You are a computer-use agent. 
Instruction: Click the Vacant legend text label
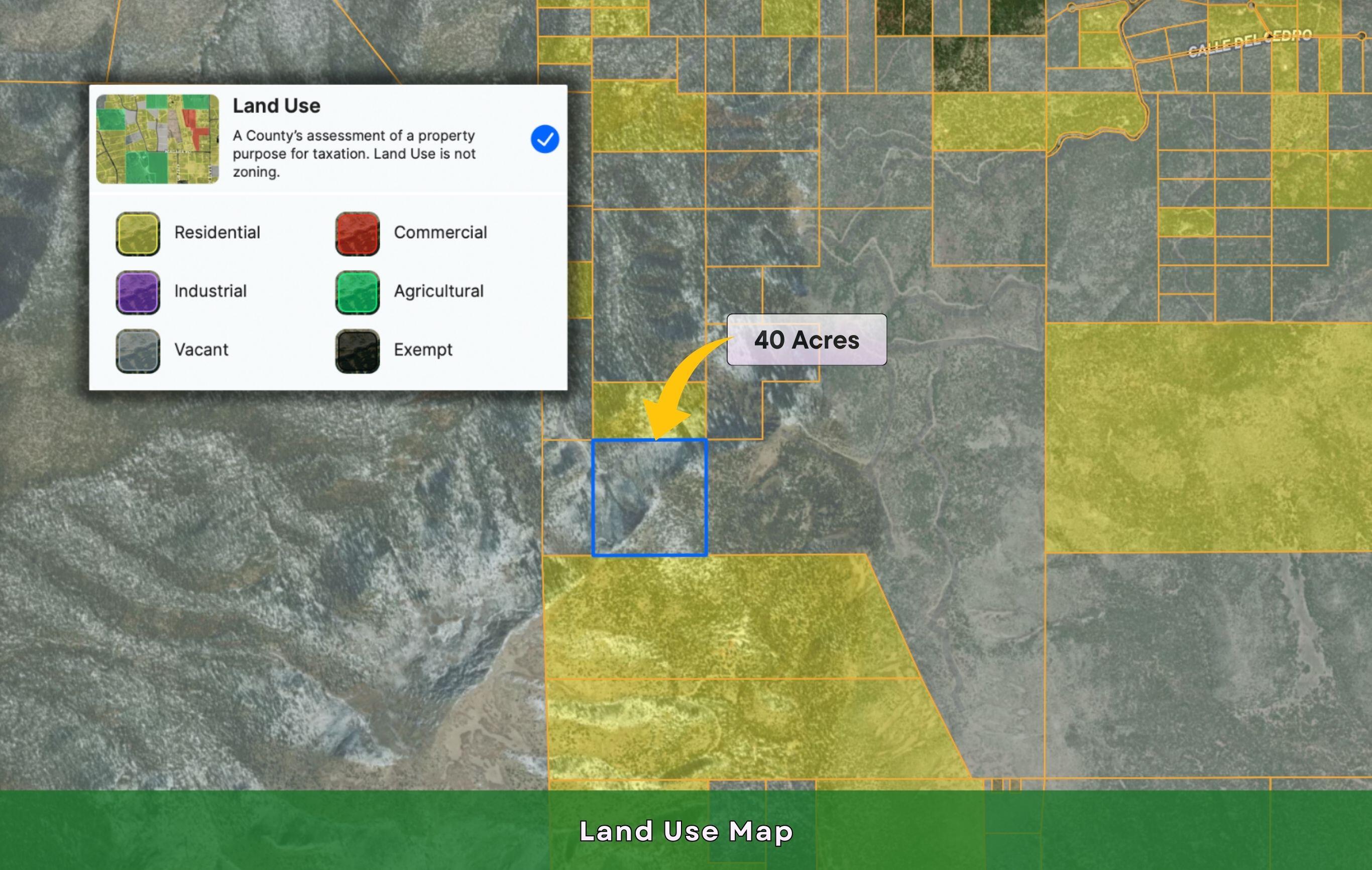201,350
